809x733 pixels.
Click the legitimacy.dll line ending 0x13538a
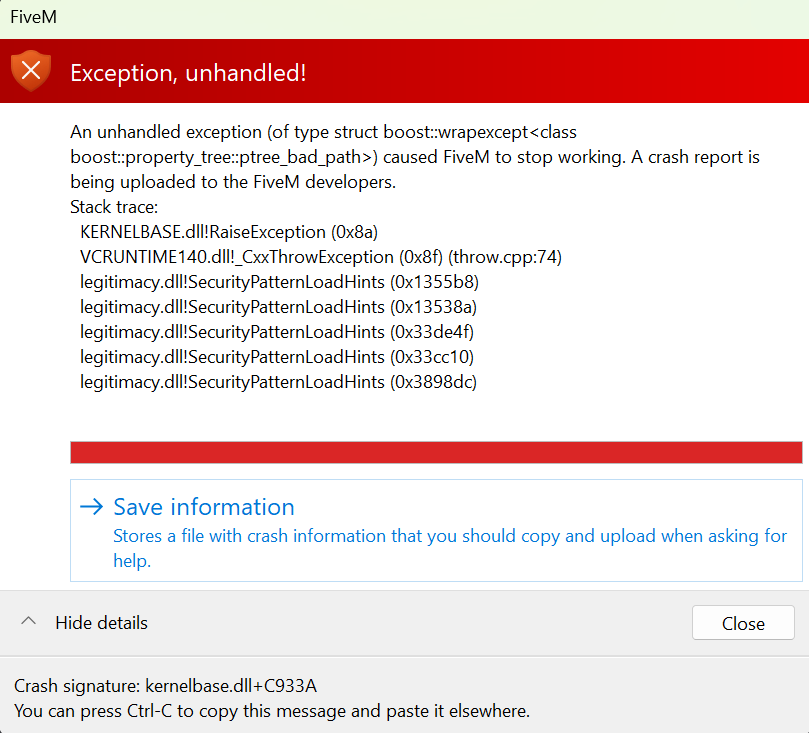[x=279, y=307]
